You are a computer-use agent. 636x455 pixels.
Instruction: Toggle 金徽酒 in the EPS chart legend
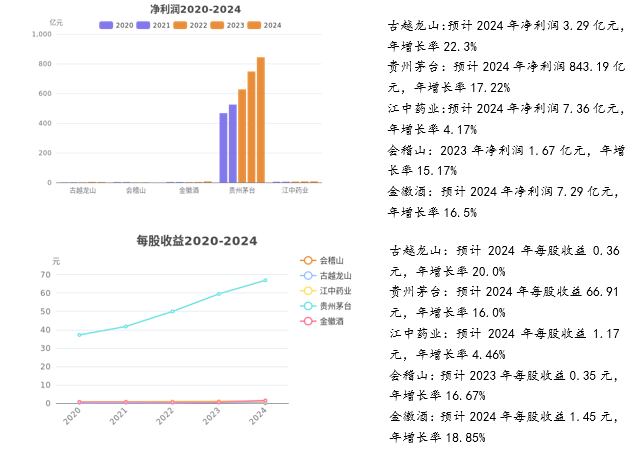[322, 321]
